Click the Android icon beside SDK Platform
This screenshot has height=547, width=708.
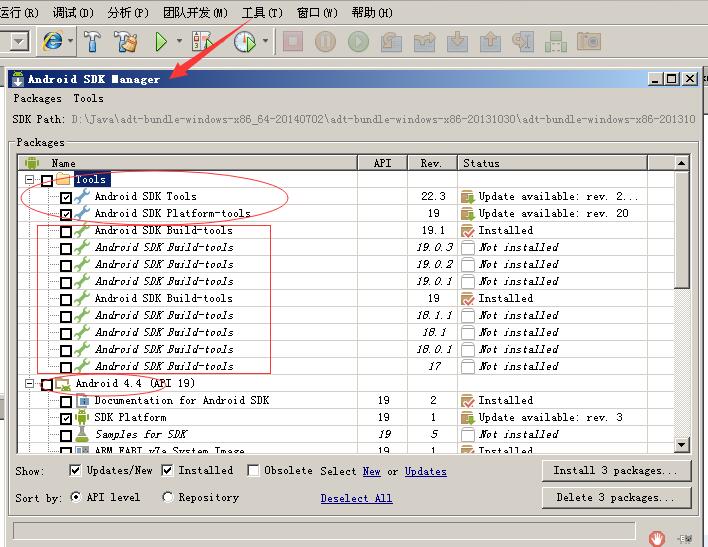[82, 417]
